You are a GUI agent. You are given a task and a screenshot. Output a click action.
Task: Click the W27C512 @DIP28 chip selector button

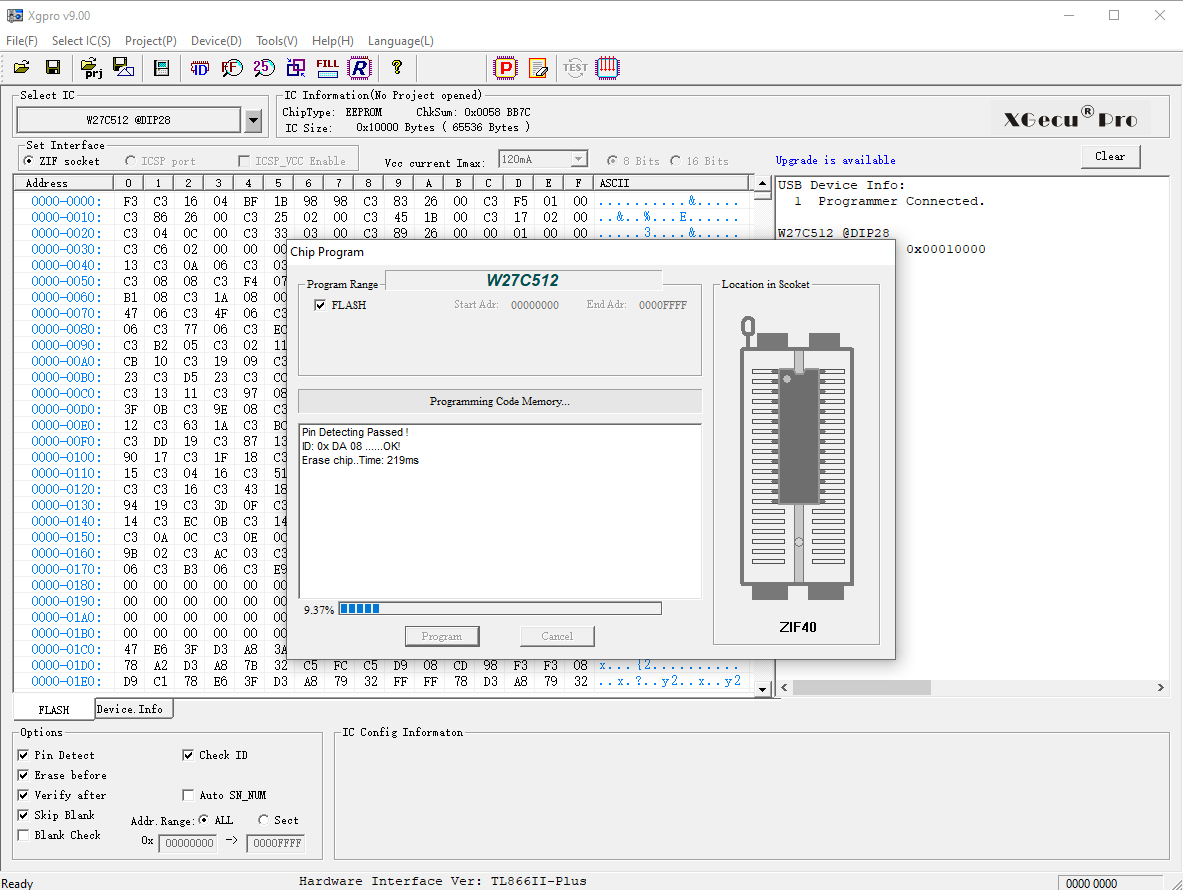tap(128, 120)
